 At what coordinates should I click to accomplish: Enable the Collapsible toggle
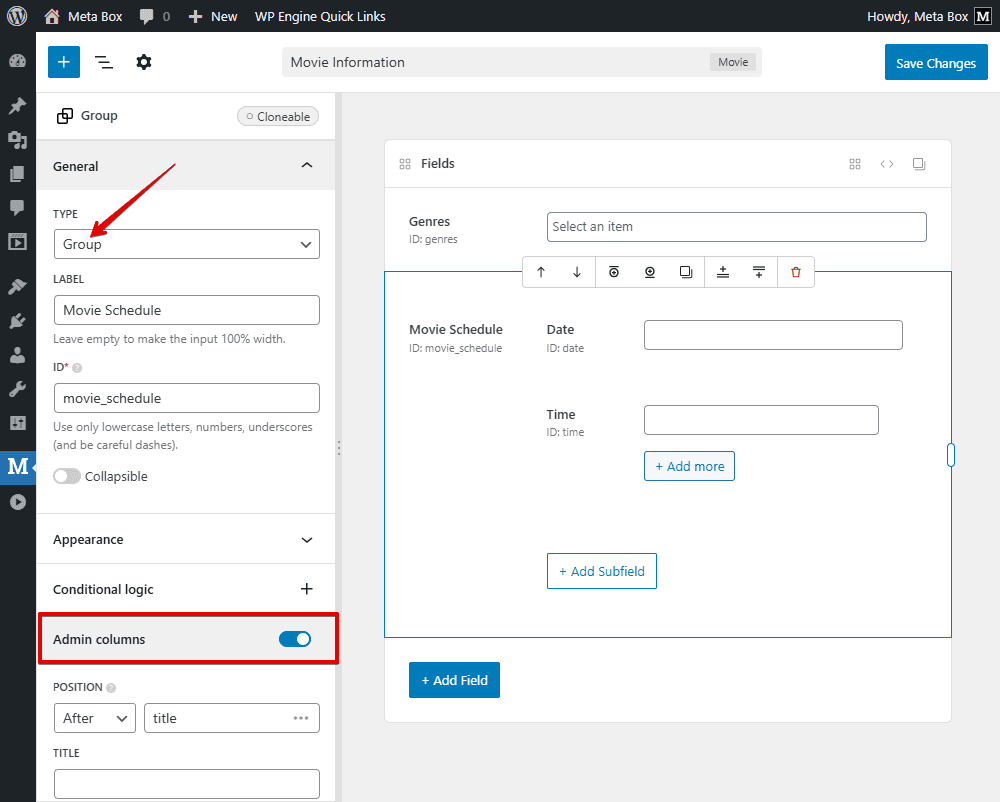click(x=67, y=477)
